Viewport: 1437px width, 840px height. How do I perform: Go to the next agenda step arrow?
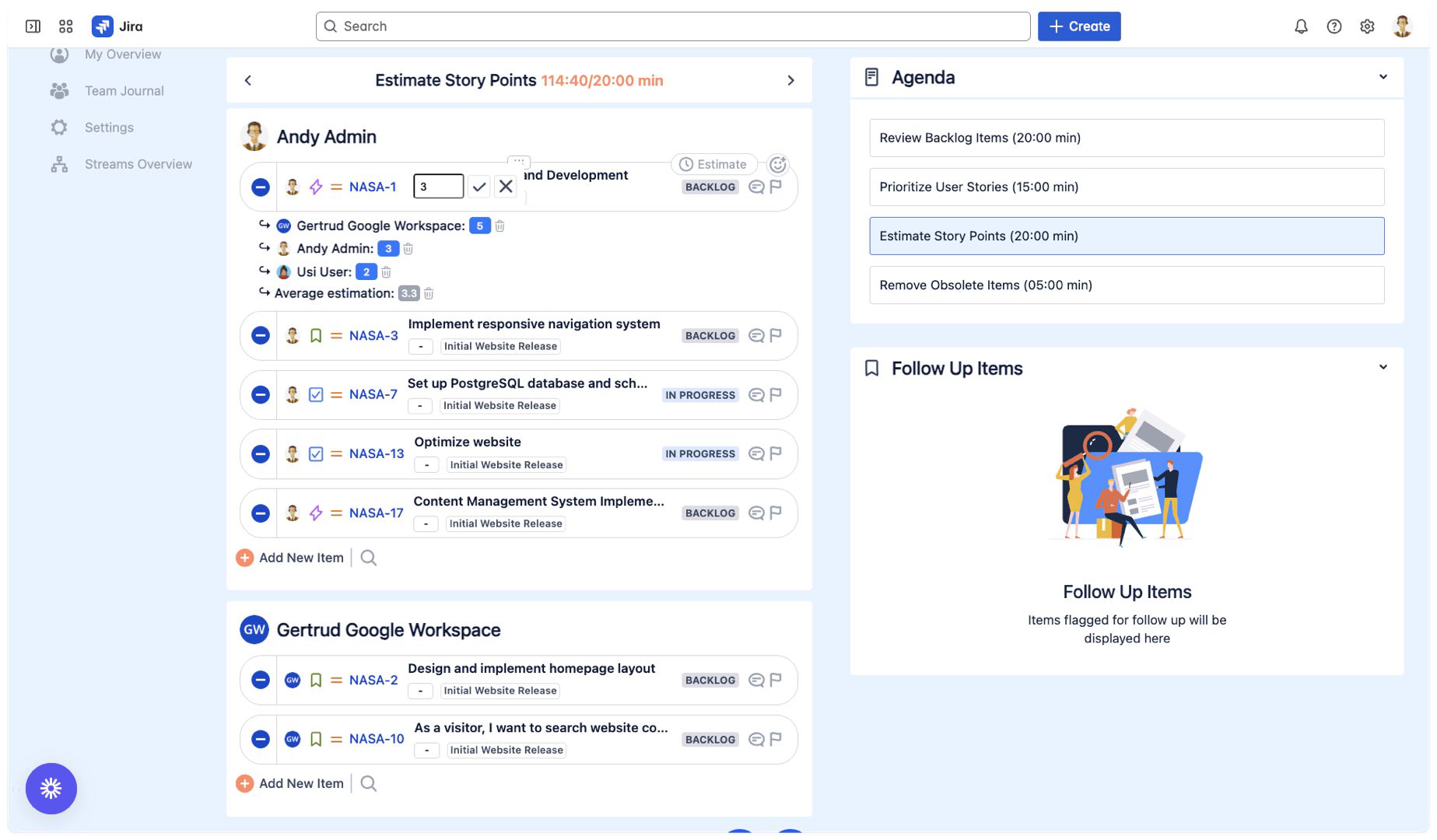(x=790, y=80)
